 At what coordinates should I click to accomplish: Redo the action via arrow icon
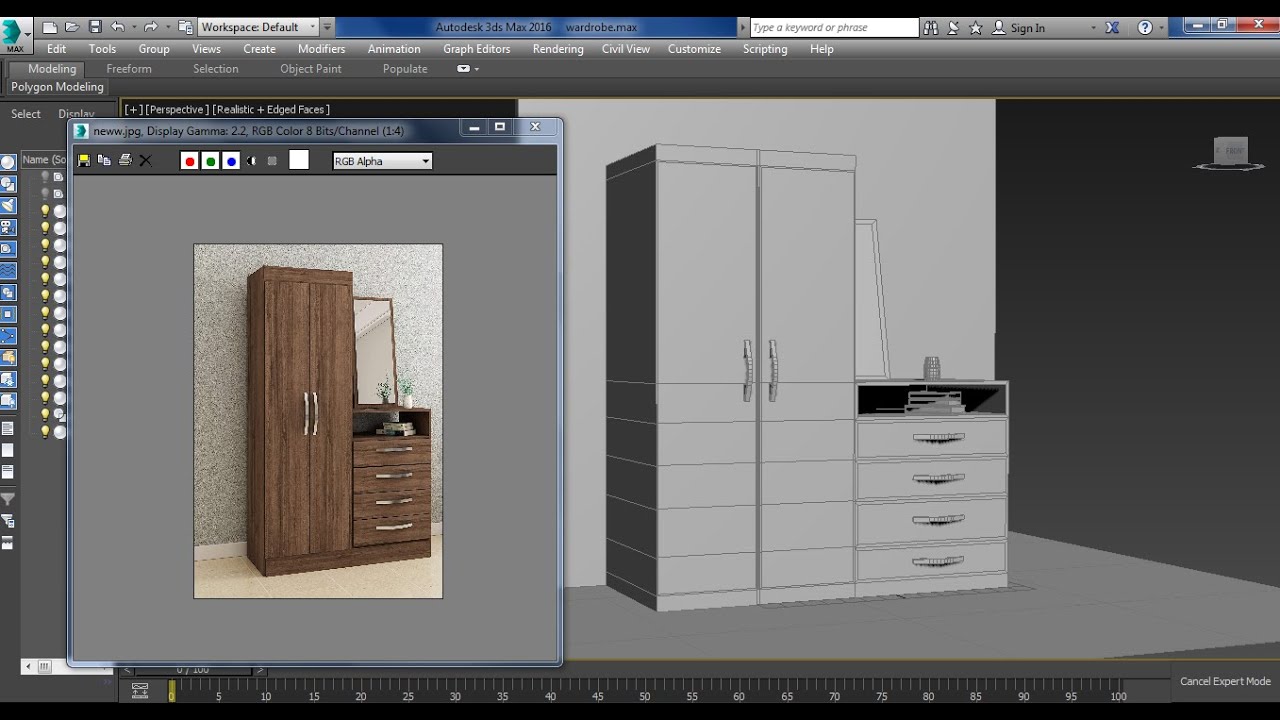pyautogui.click(x=151, y=27)
